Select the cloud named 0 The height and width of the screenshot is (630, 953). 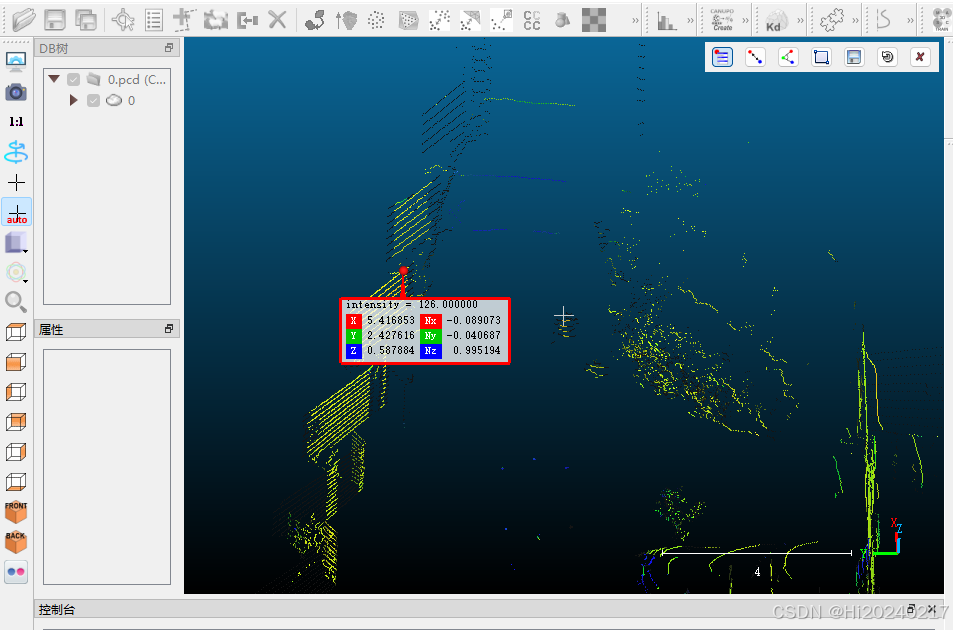tap(131, 100)
